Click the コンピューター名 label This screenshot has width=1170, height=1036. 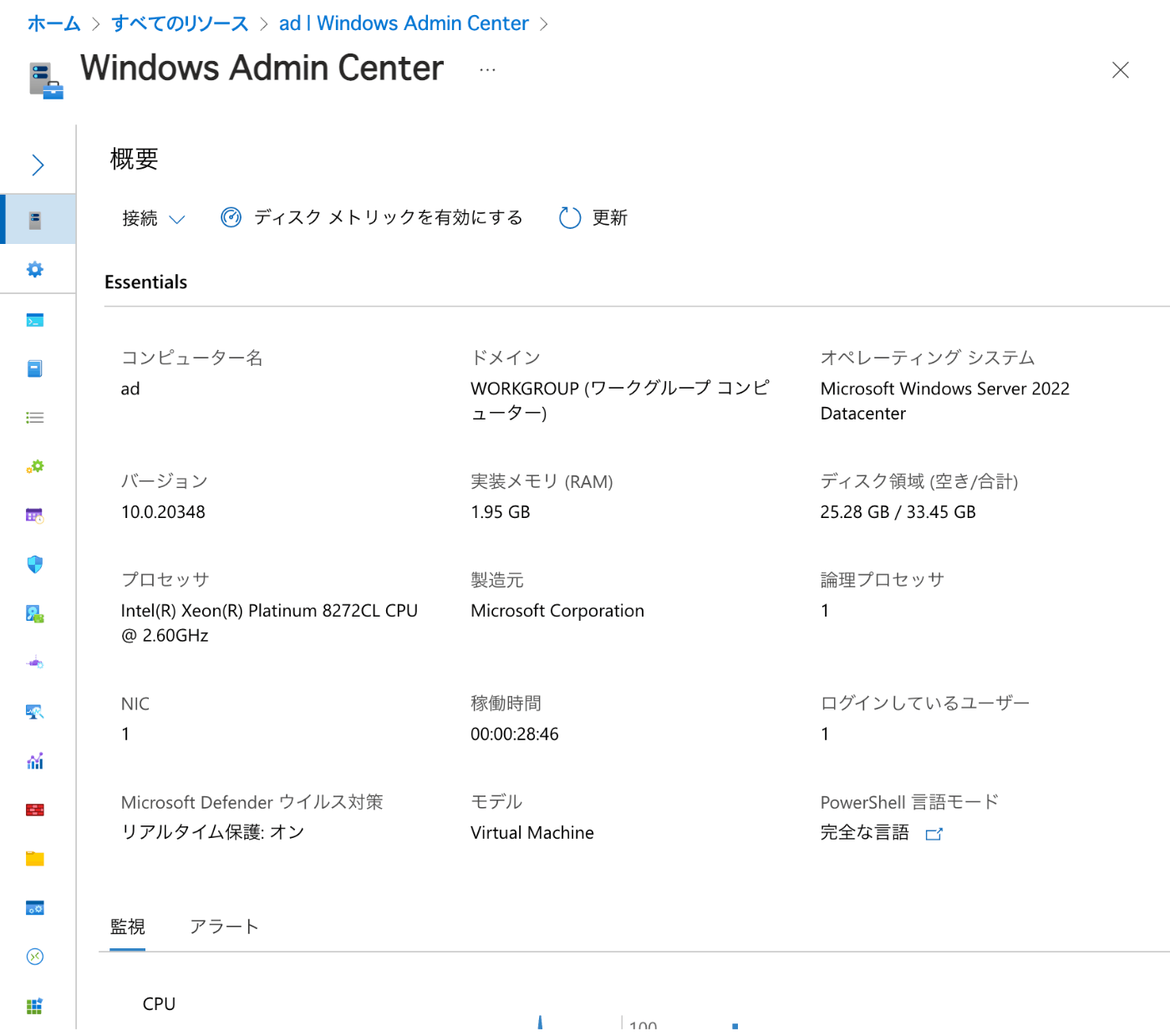192,358
